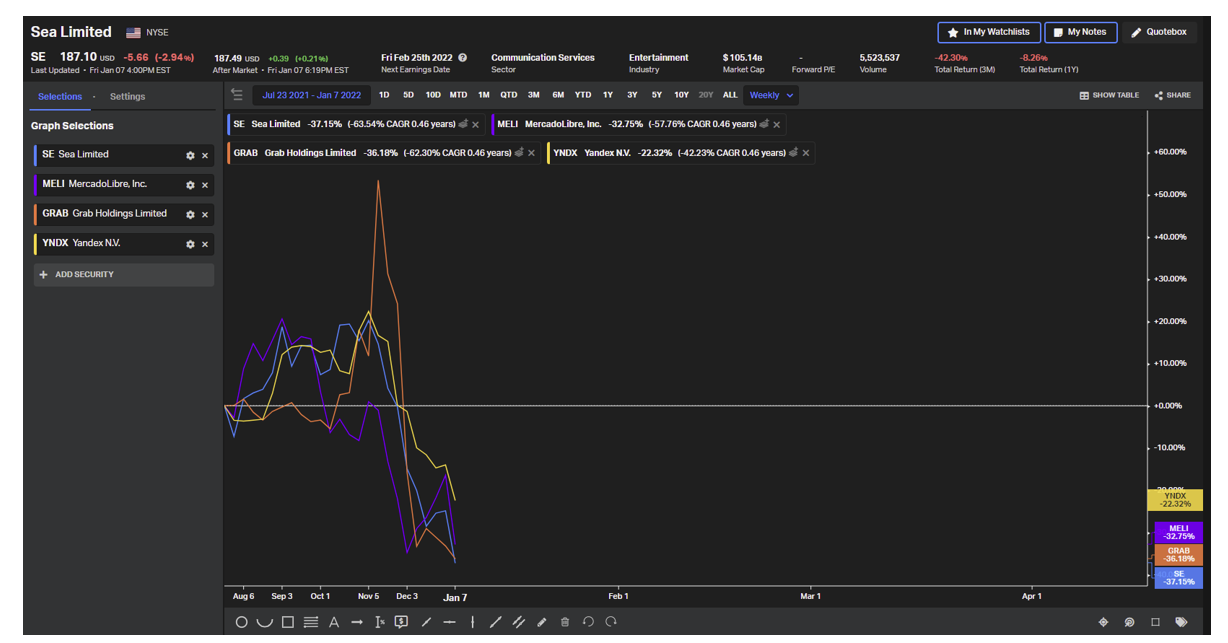
Task: Redo the last drawing action
Action: click(611, 622)
